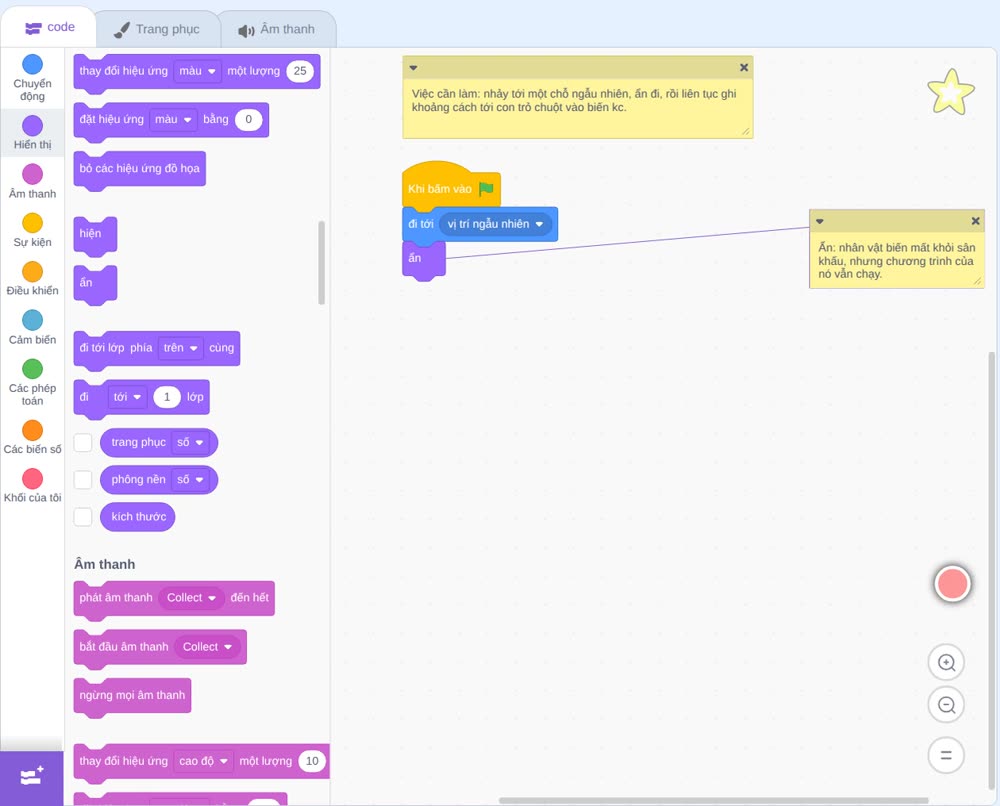Collapse the 'Ẩn: nhân vật' comment arrow

click(x=820, y=221)
